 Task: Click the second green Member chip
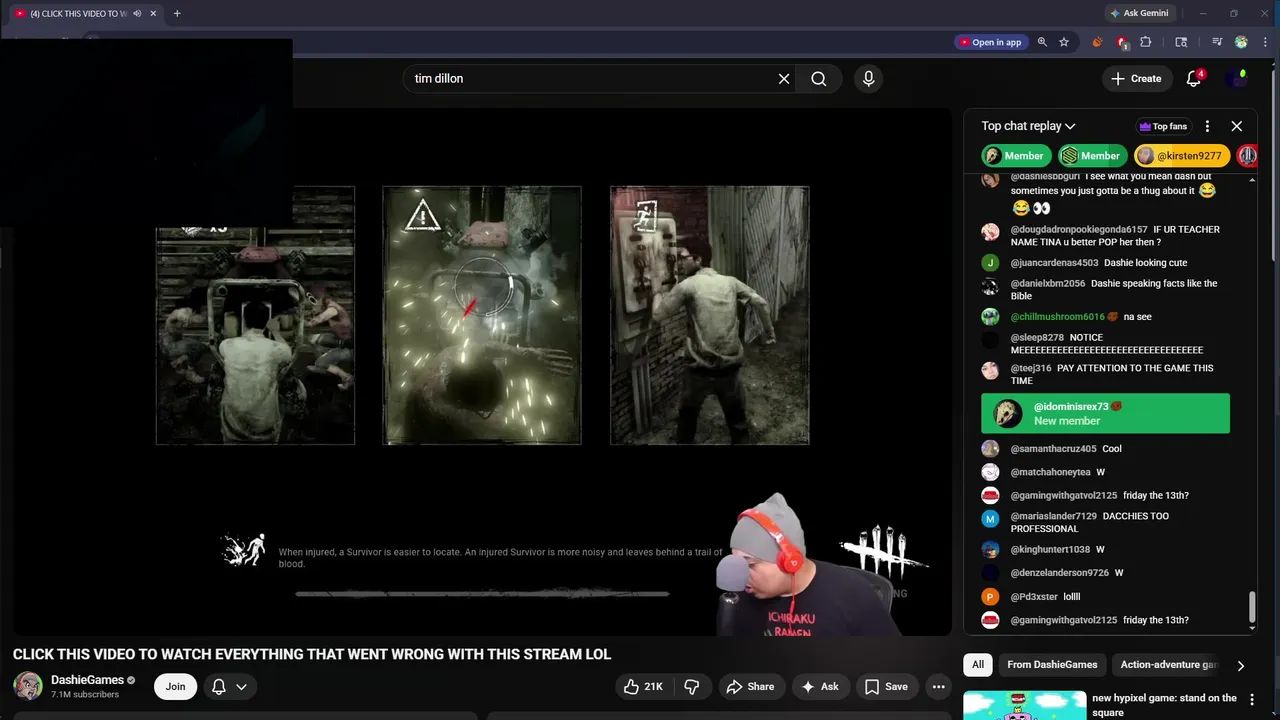[1092, 156]
